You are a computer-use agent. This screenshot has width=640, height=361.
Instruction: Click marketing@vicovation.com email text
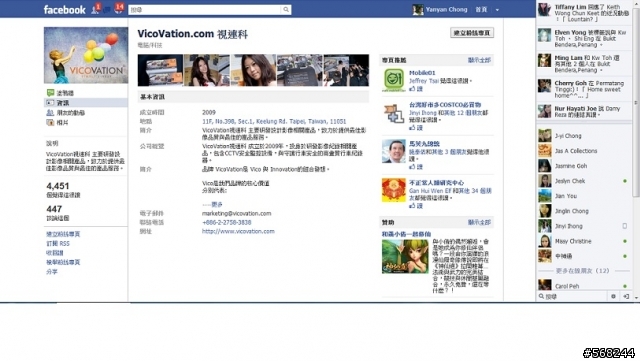[x=236, y=213]
